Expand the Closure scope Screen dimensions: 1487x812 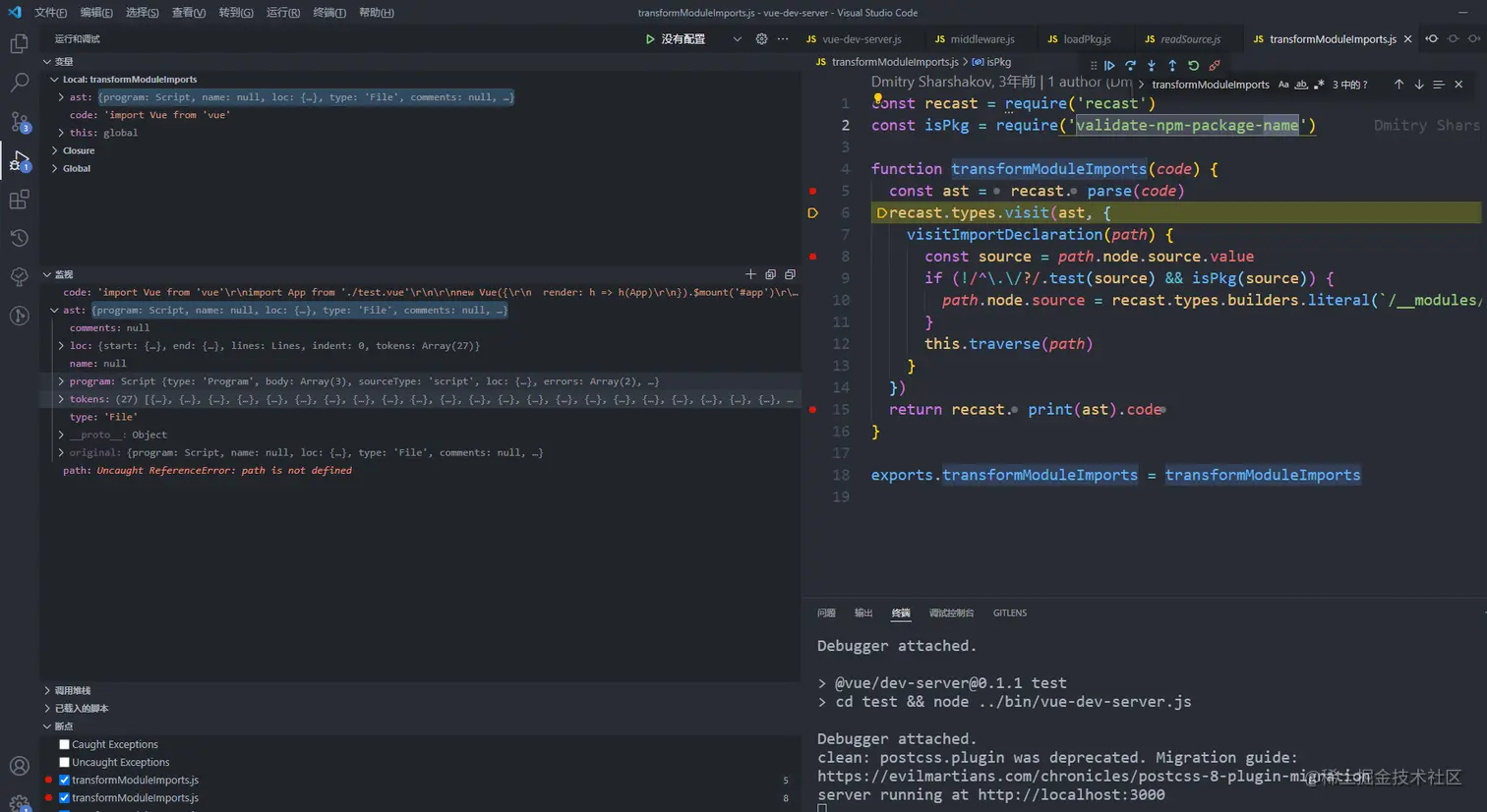tap(54, 150)
